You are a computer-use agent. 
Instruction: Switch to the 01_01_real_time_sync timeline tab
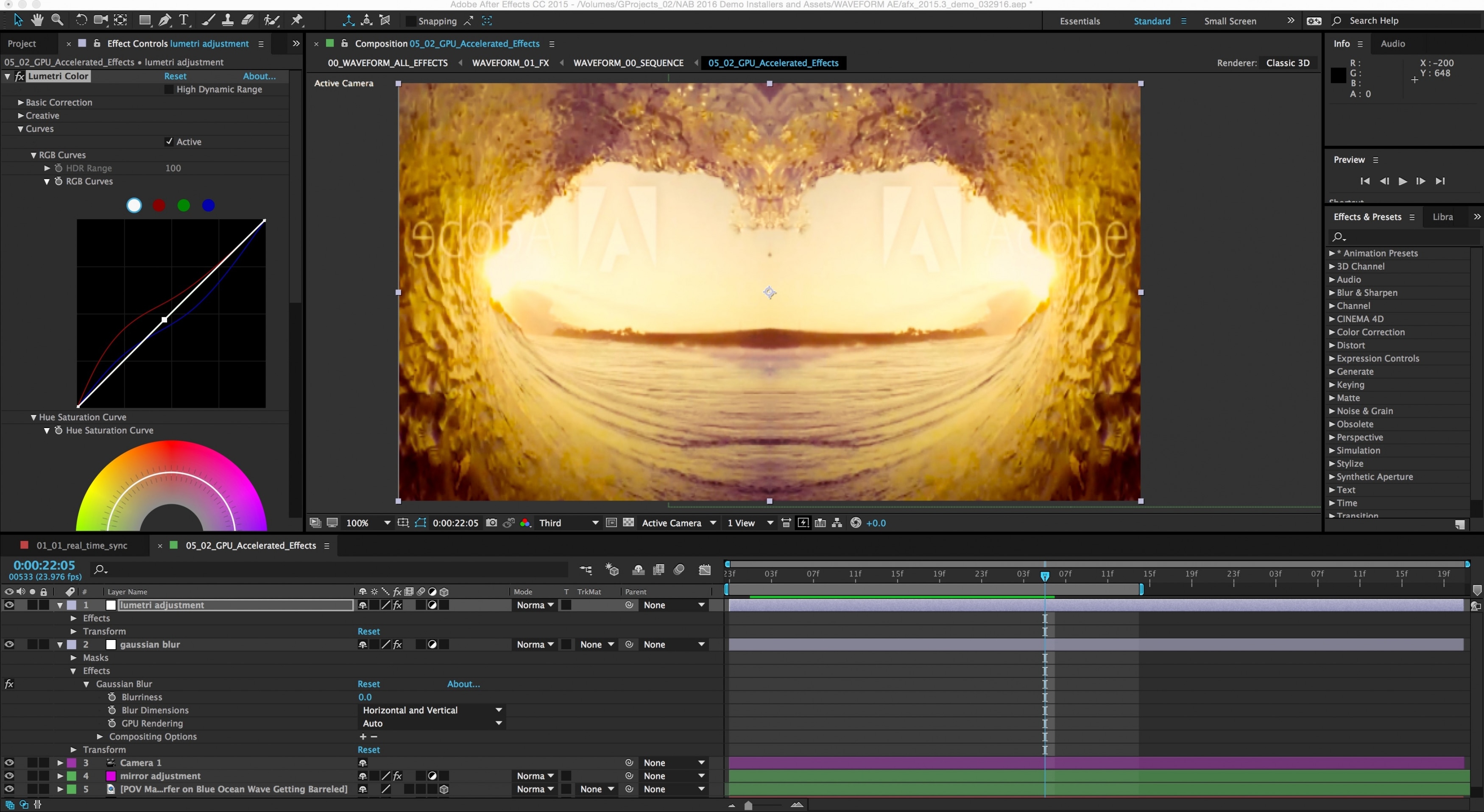82,545
